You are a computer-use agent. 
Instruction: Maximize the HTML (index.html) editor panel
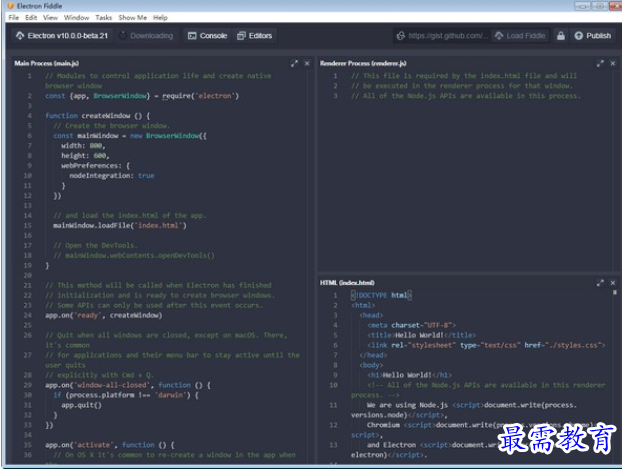click(600, 283)
